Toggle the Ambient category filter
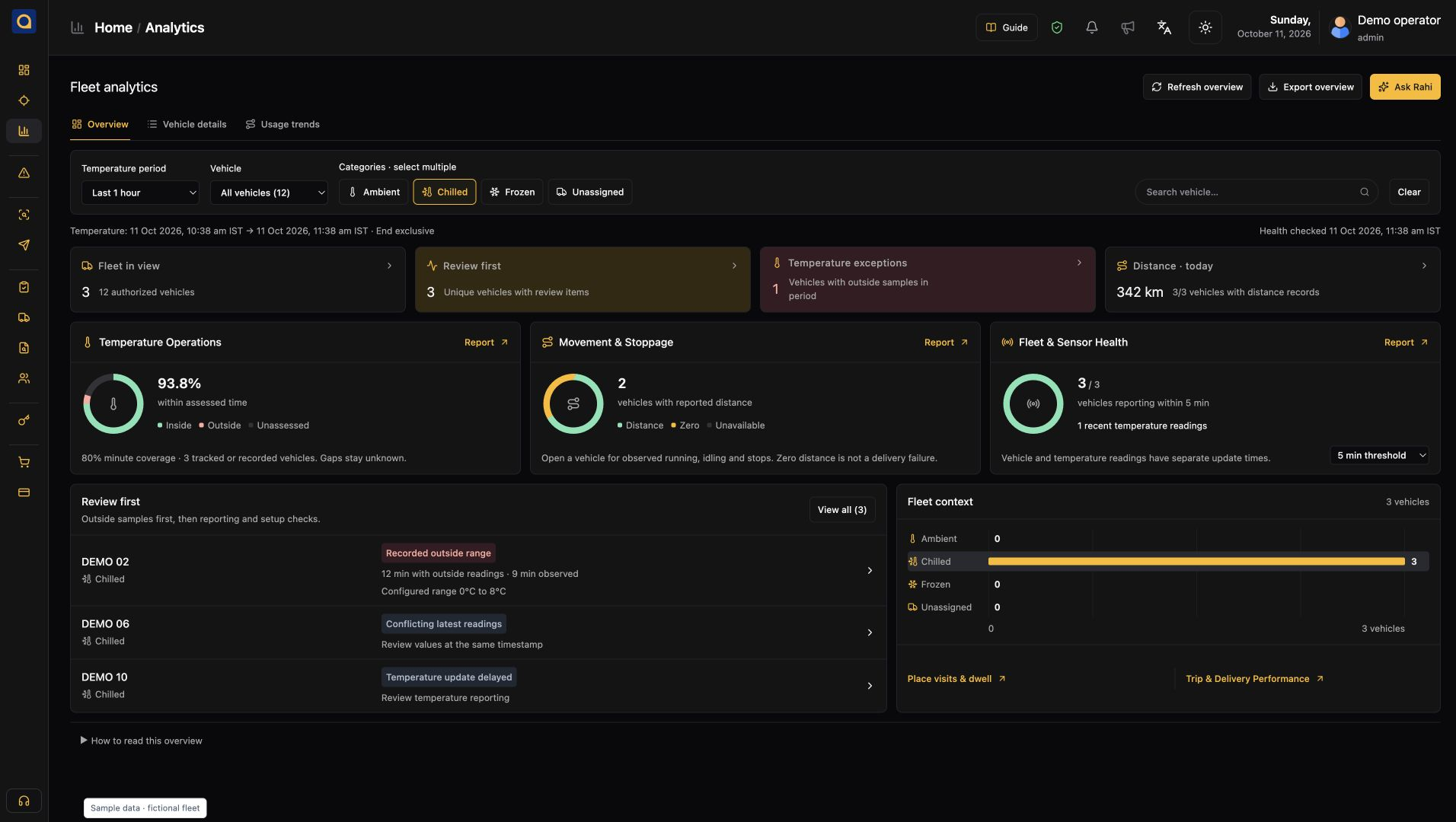The image size is (1456, 822). pyautogui.click(x=373, y=192)
